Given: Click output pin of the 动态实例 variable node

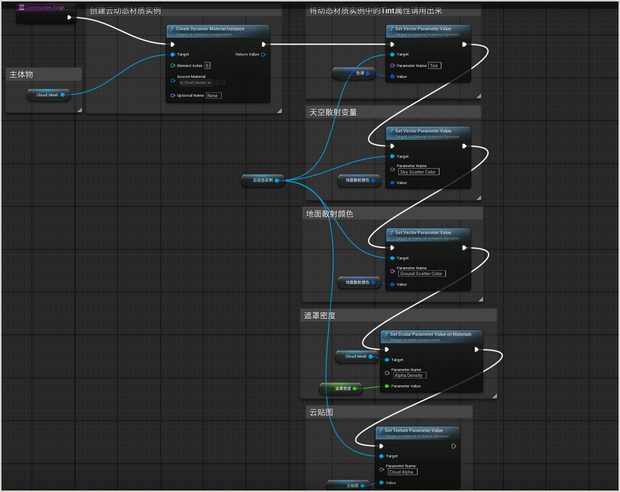Looking at the screenshot, I should click(277, 180).
